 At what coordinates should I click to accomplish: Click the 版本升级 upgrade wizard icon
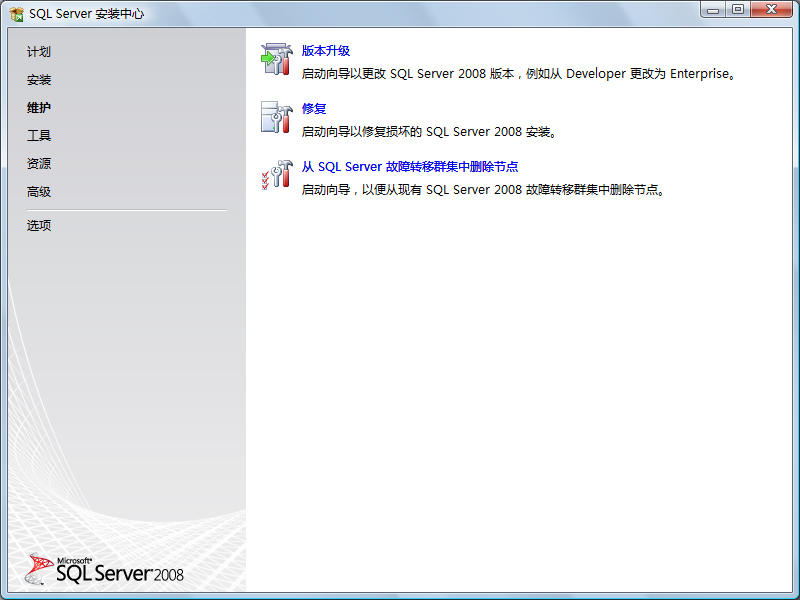tap(277, 59)
